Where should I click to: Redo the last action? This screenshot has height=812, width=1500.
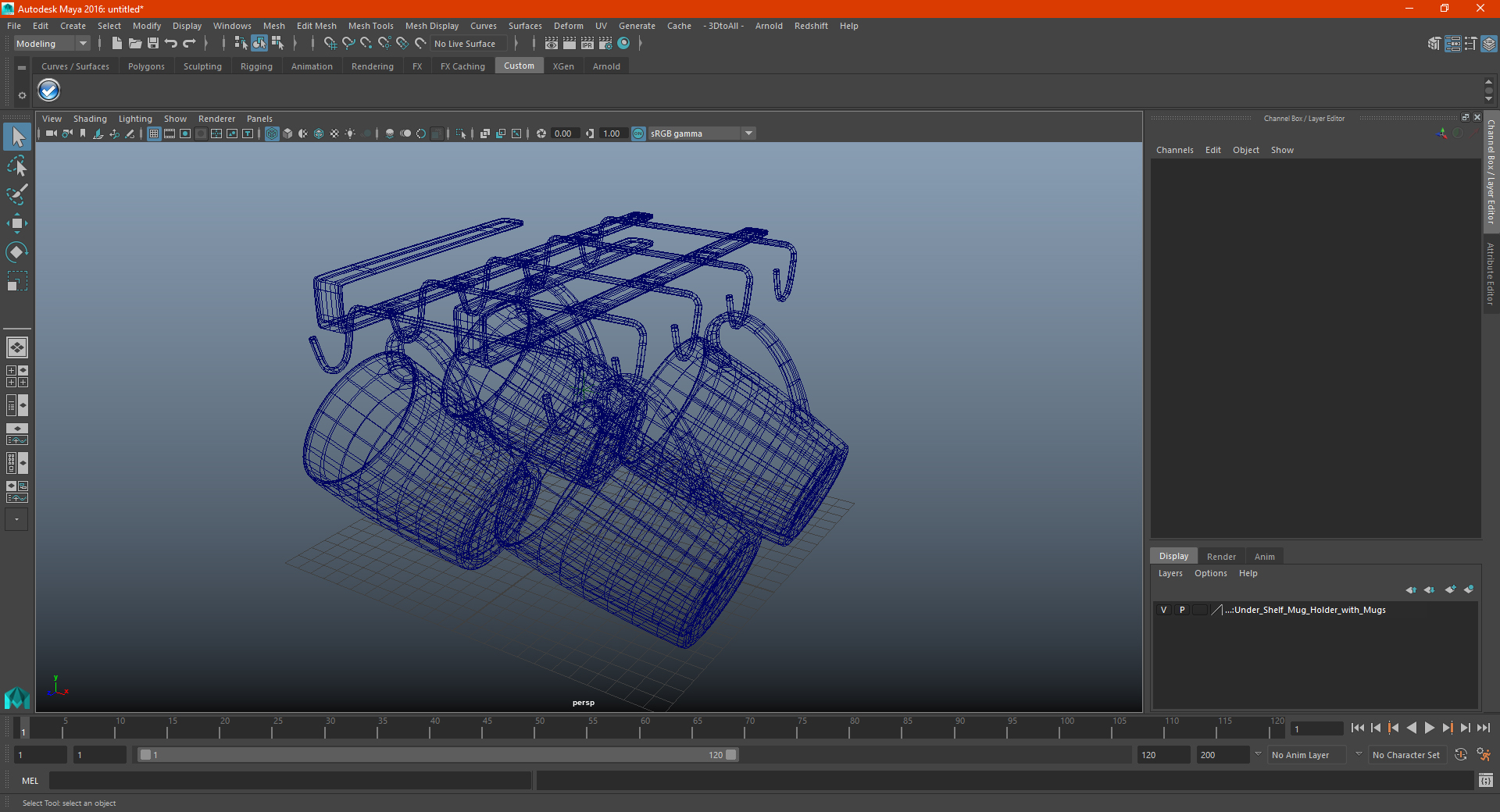point(189,44)
